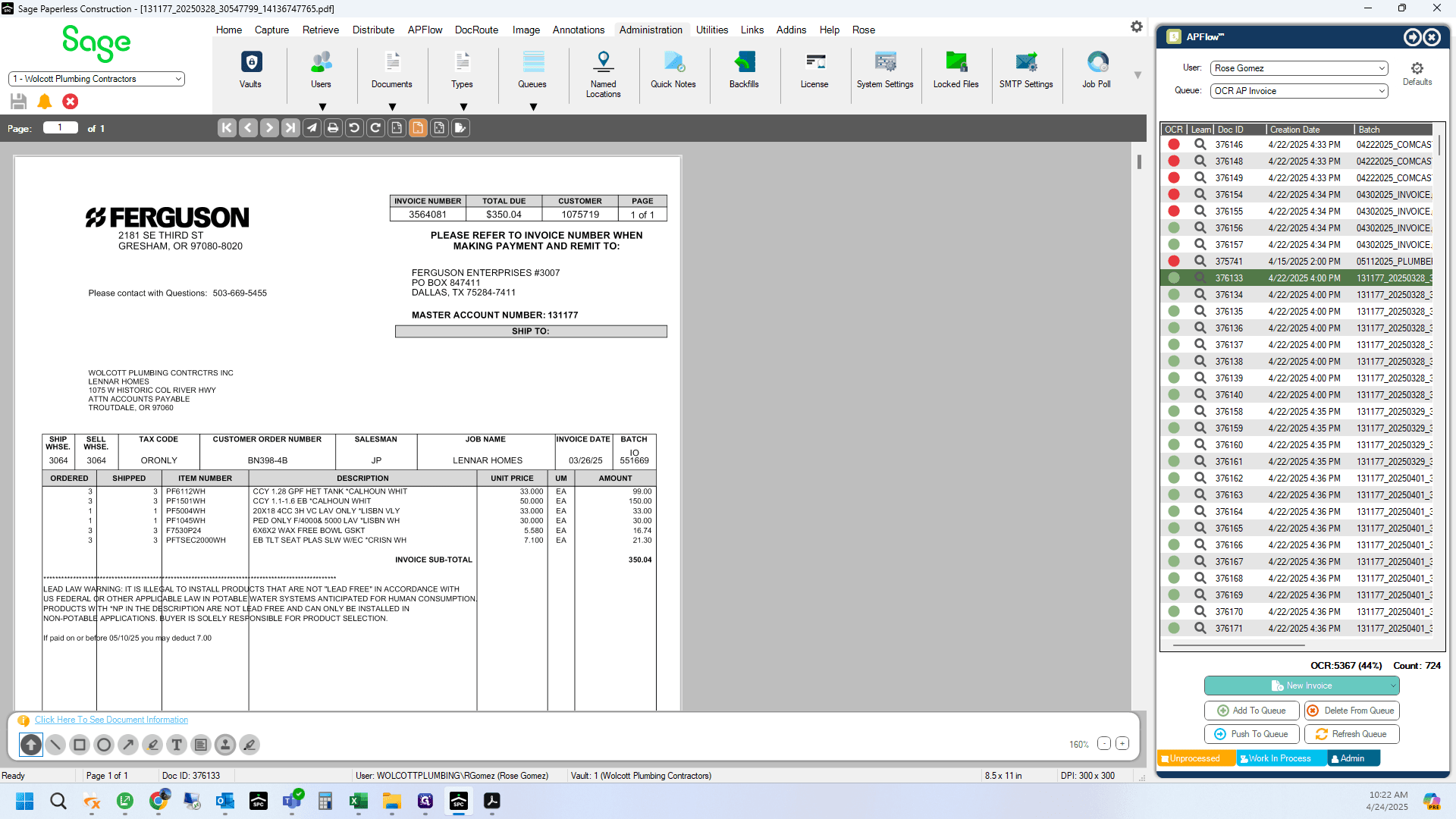Screen dimensions: 1456x819
Task: Select the Ellipse annotation tool
Action: 104,745
